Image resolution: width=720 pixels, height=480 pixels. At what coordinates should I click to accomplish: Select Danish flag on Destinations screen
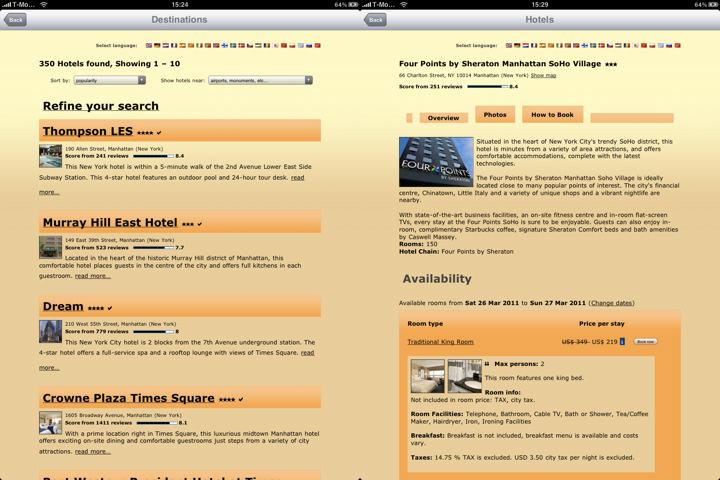click(x=241, y=45)
